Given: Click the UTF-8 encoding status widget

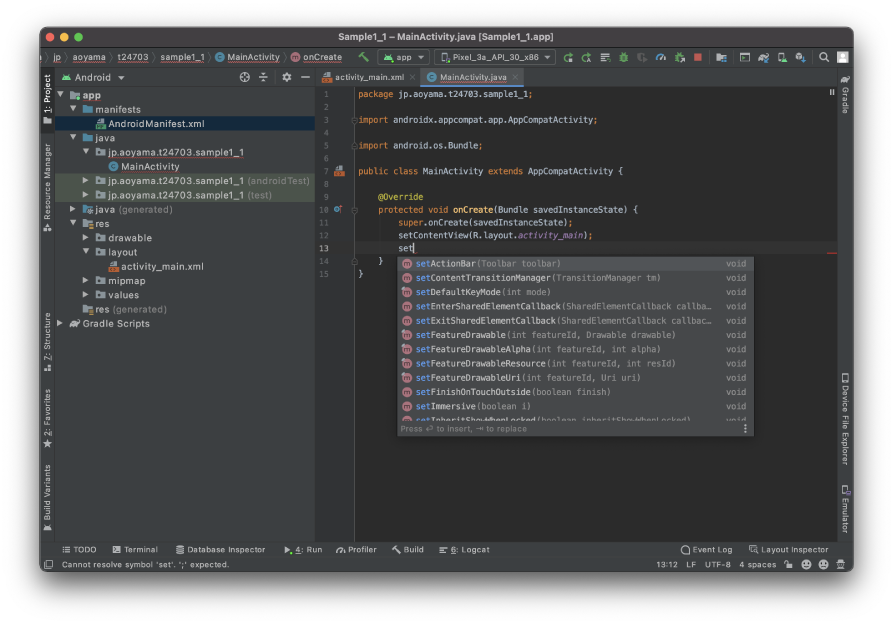Looking at the screenshot, I should coord(717,565).
